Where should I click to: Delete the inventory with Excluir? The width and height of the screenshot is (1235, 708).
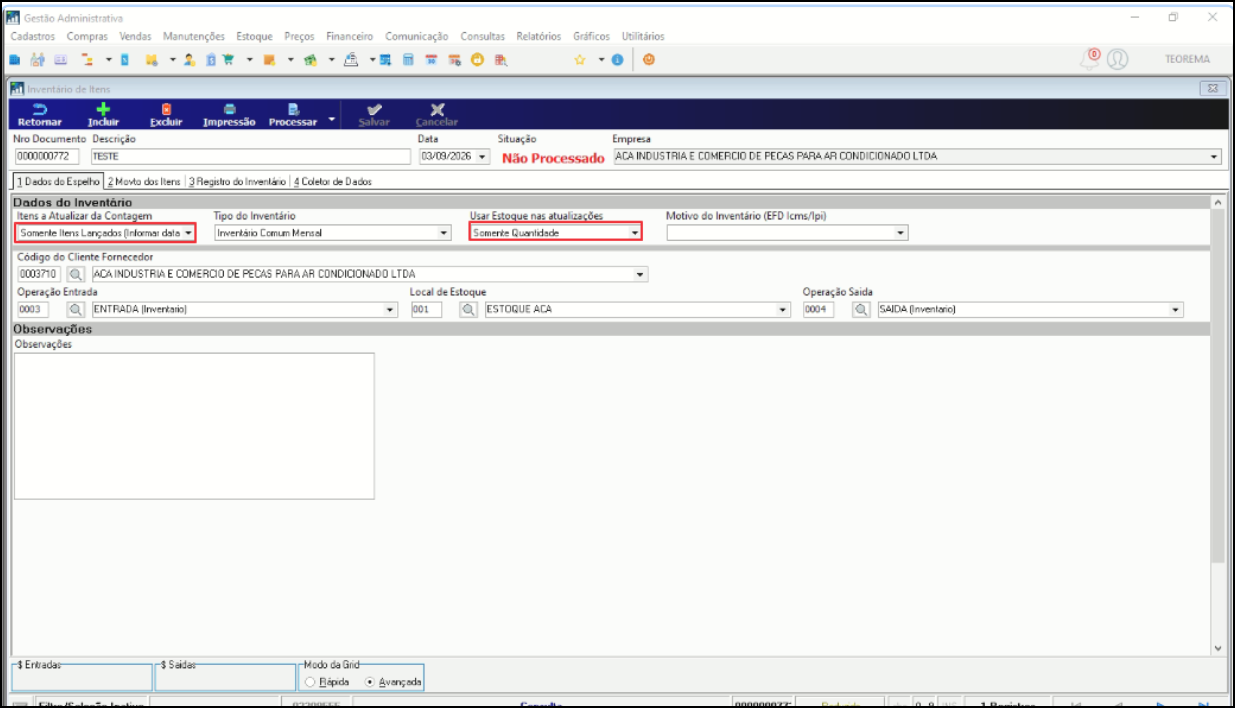[166, 115]
